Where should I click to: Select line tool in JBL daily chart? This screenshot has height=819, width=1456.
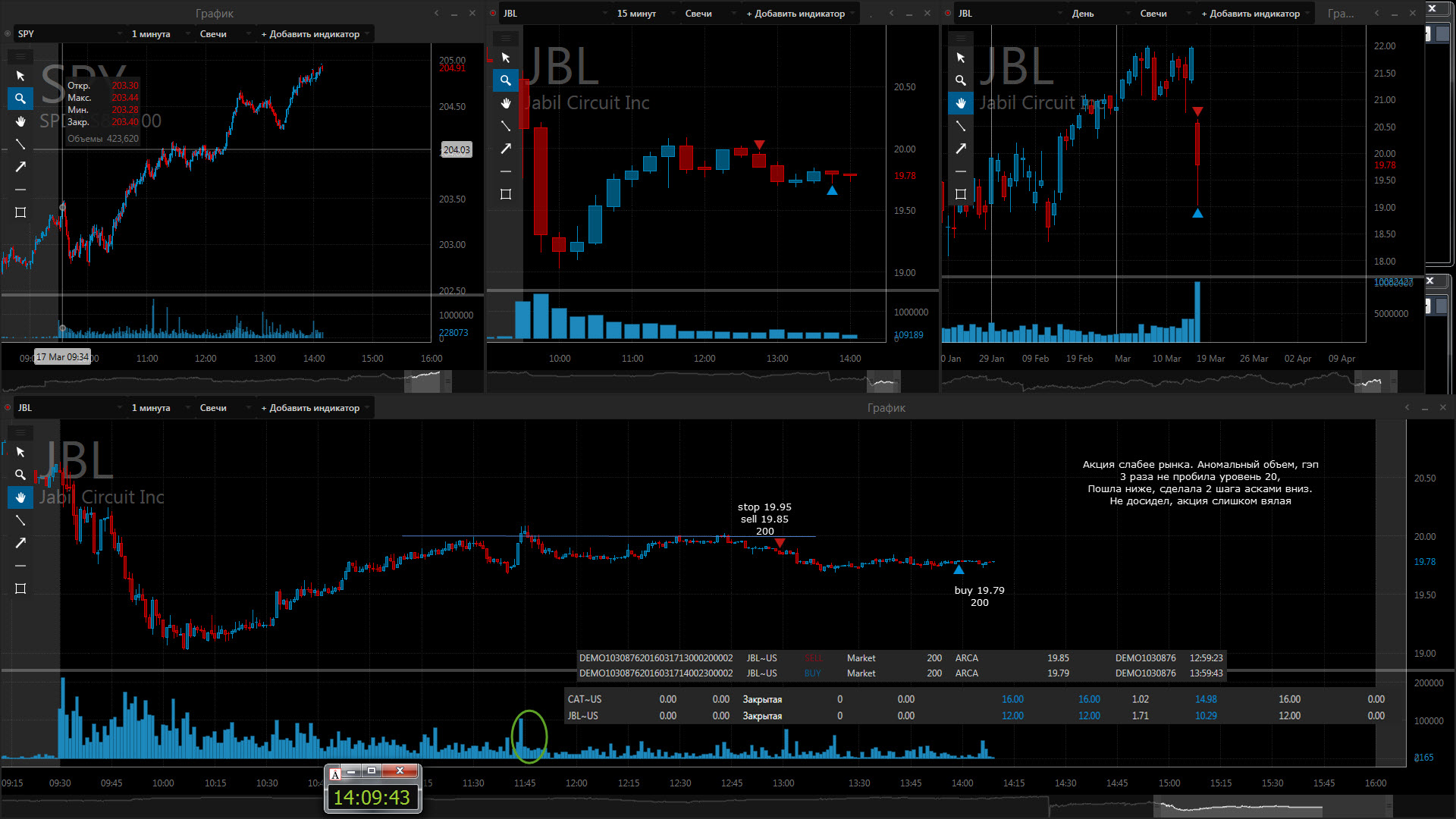click(961, 126)
